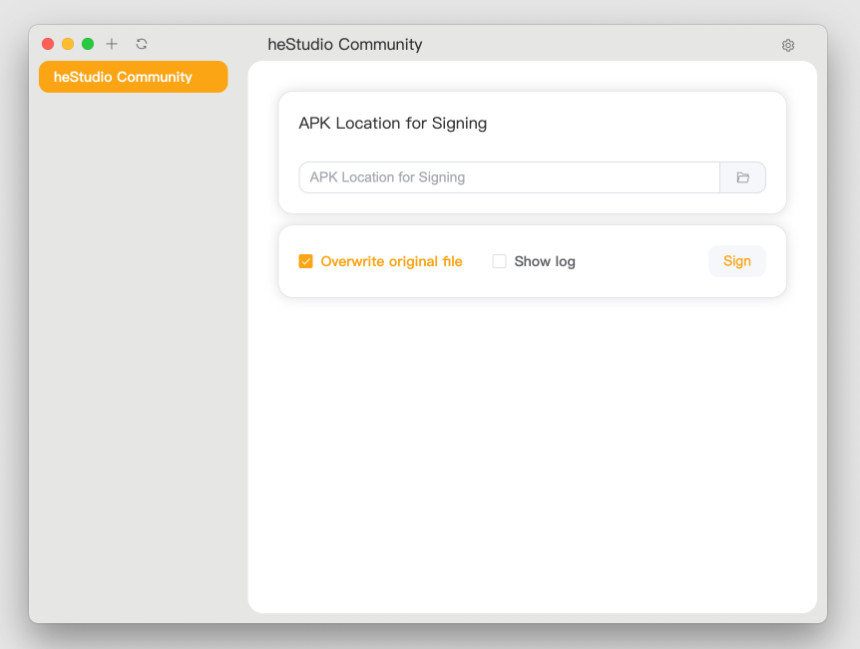Click the empty white area below the Sign card
Image resolution: width=860 pixels, height=649 pixels.
pyautogui.click(x=532, y=450)
